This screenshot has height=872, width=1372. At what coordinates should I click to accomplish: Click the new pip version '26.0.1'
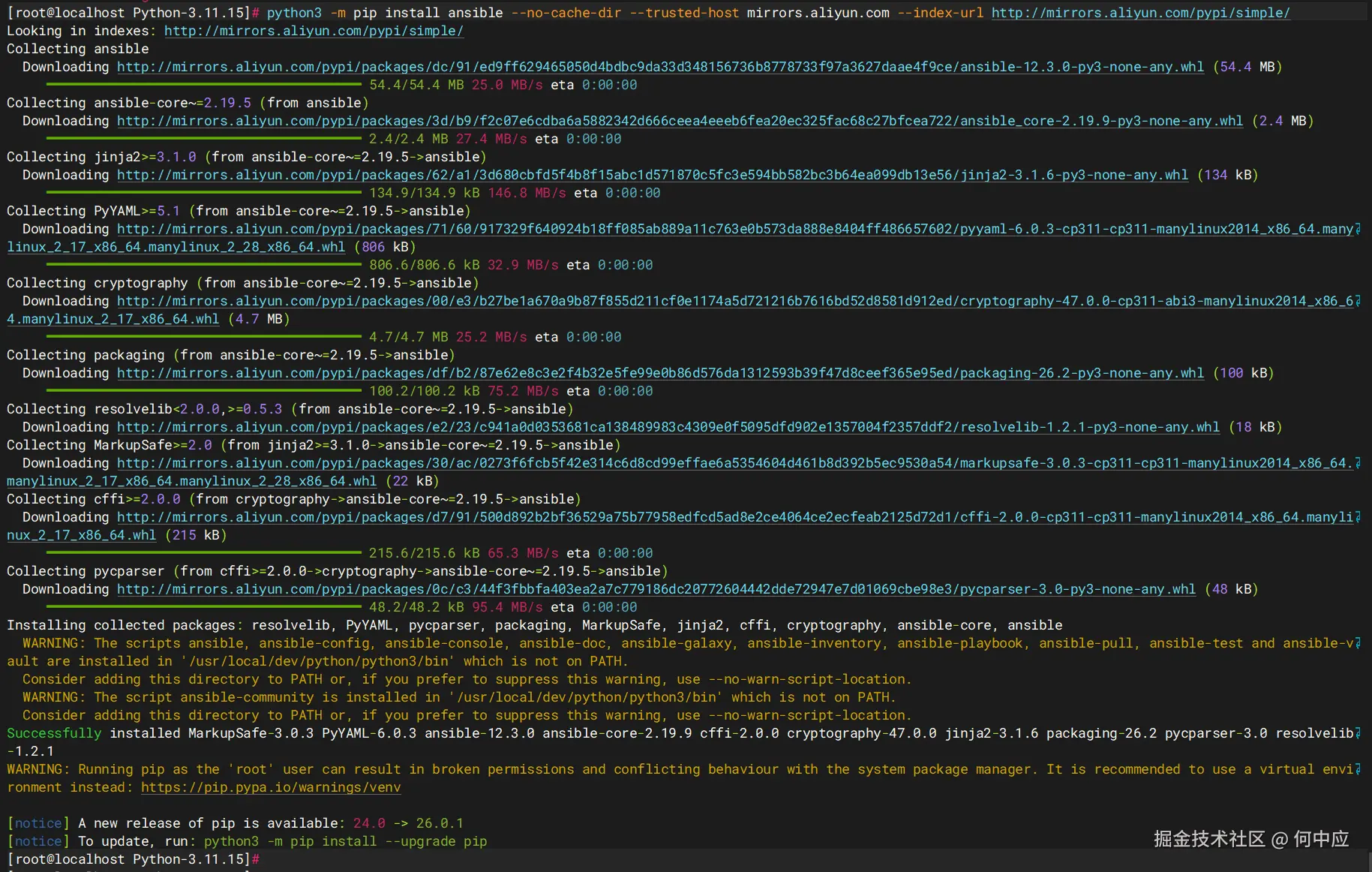click(440, 823)
